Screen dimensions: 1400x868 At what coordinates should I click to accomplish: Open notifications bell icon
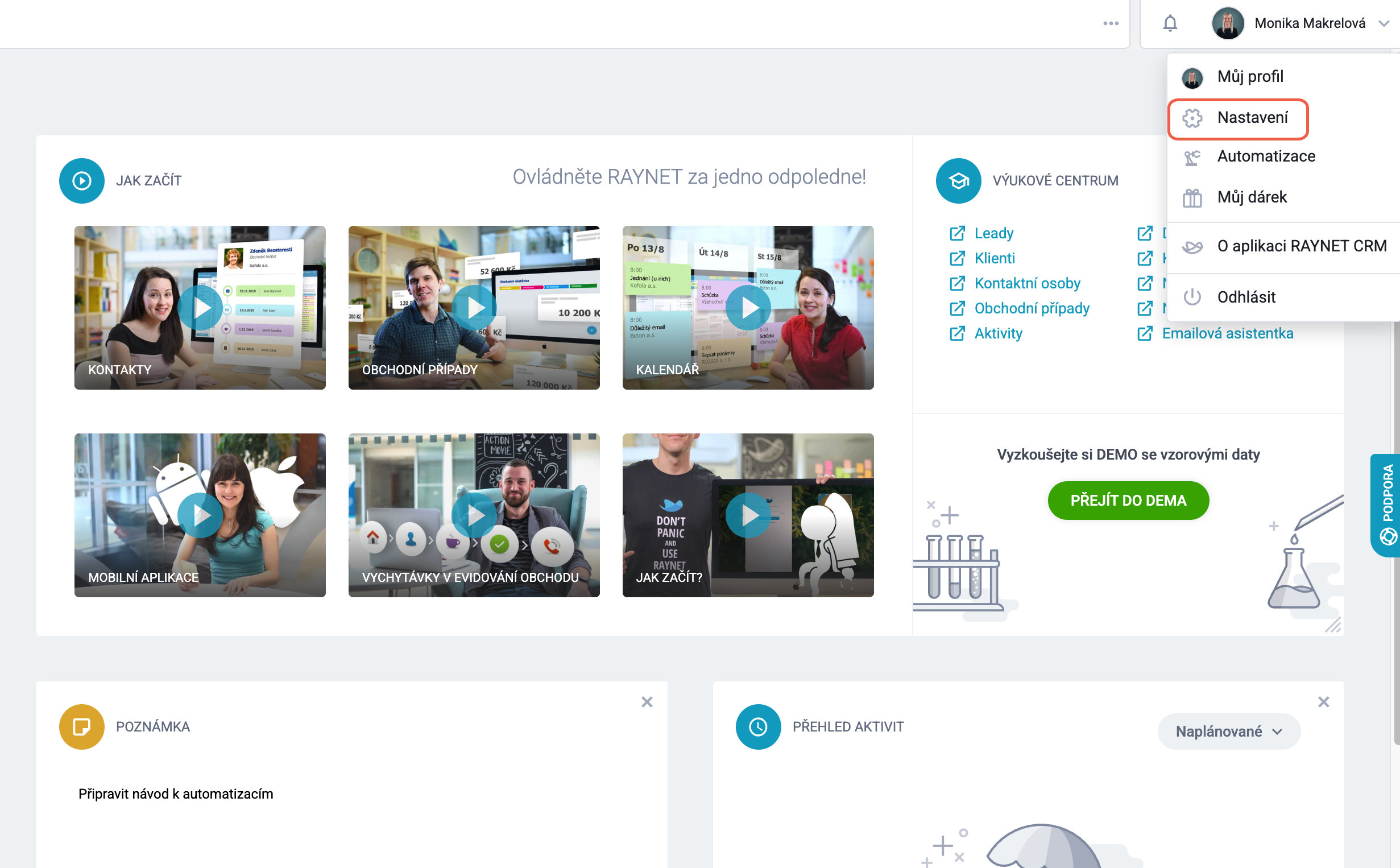[x=1169, y=23]
